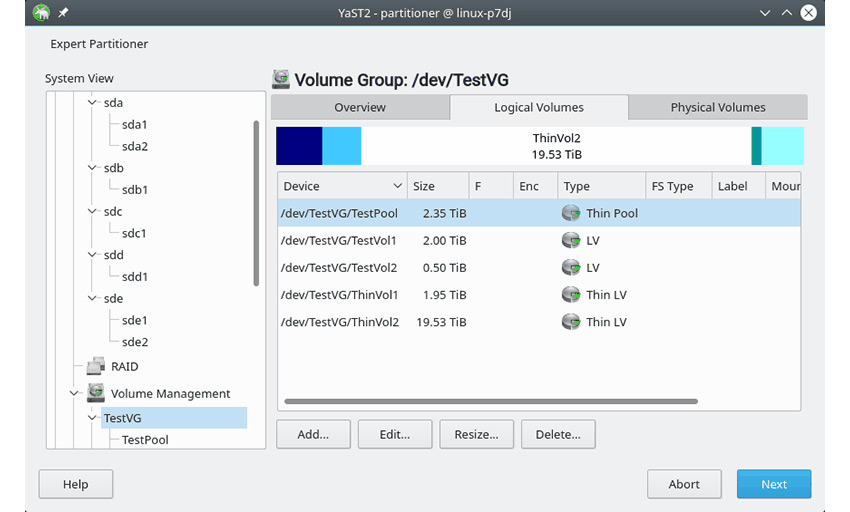Click the pin icon in title bar

63,14
